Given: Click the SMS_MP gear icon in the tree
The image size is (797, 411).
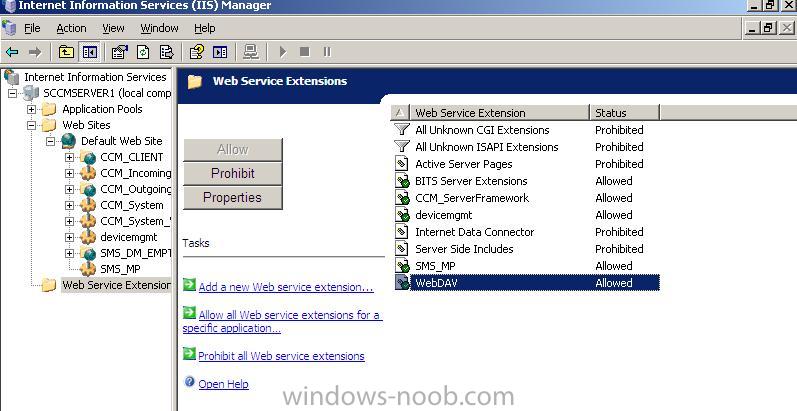Looking at the screenshot, I should click(x=88, y=269).
